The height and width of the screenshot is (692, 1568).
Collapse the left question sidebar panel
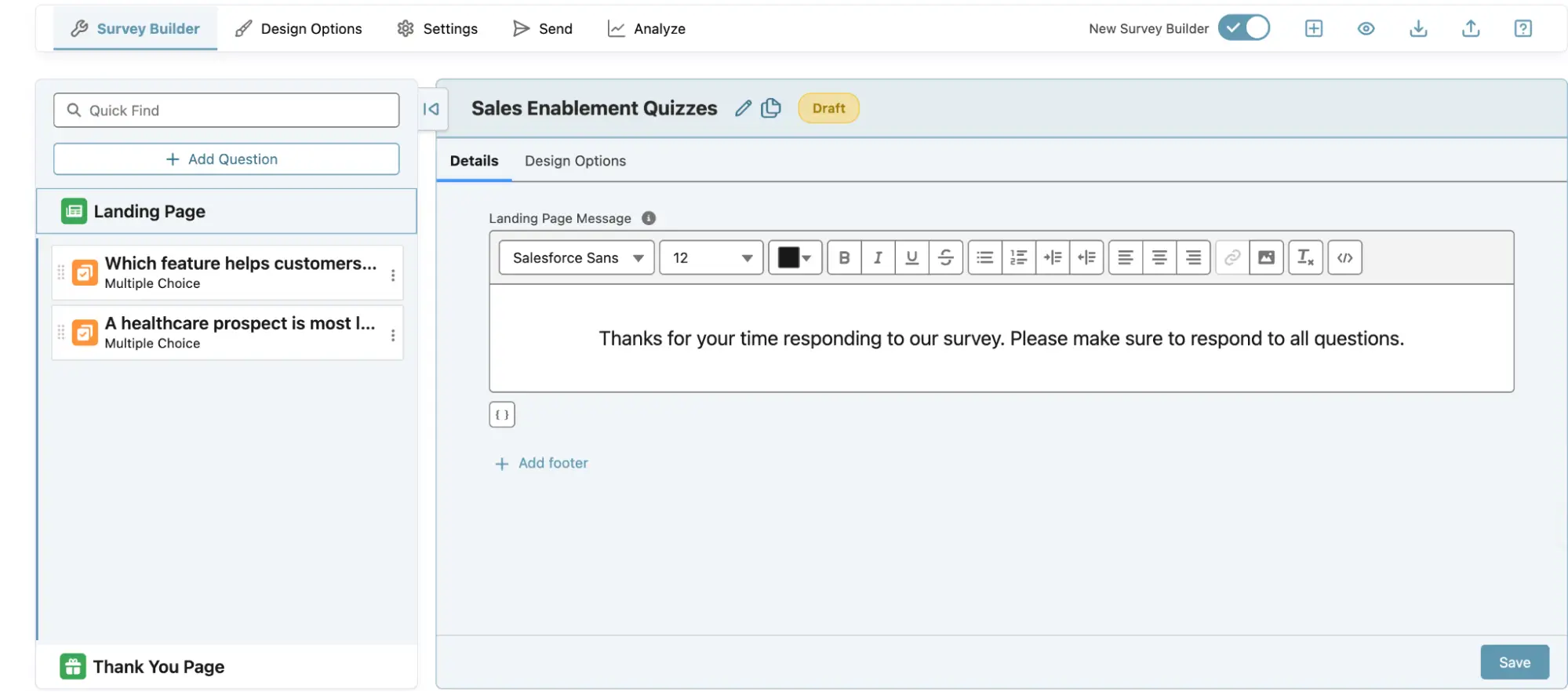click(x=431, y=109)
